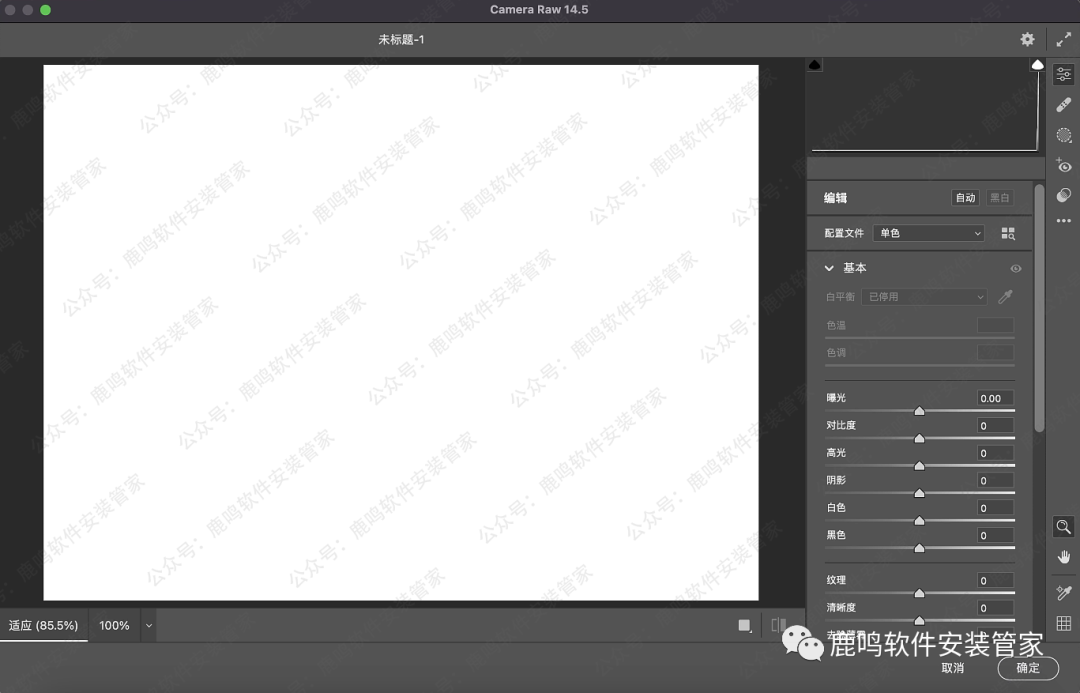Toggle the grid overlay icon
Viewport: 1080px width, 693px height.
point(1064,624)
